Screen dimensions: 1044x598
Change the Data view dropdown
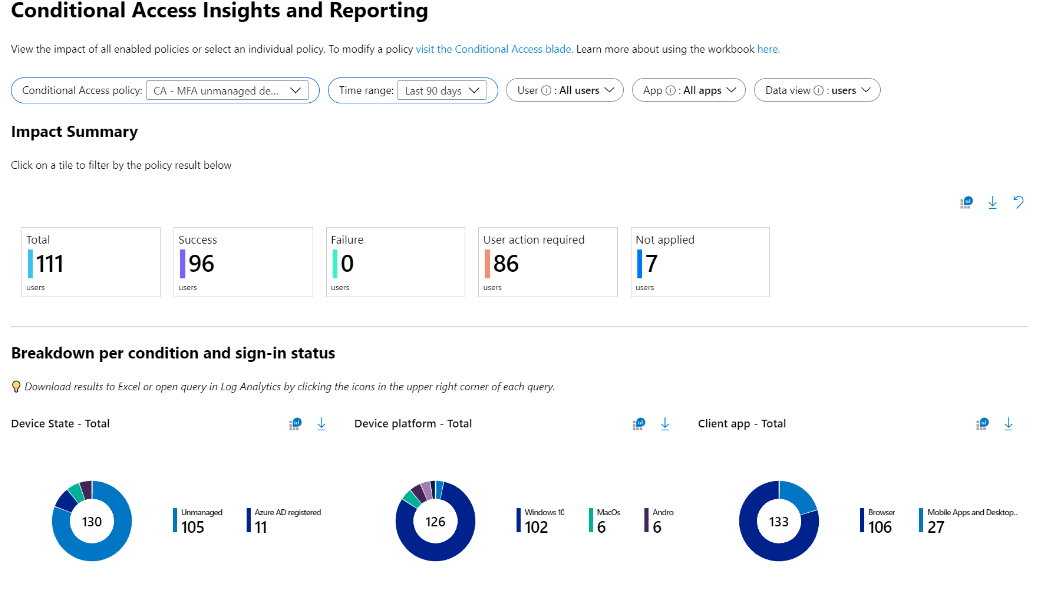pos(816,90)
